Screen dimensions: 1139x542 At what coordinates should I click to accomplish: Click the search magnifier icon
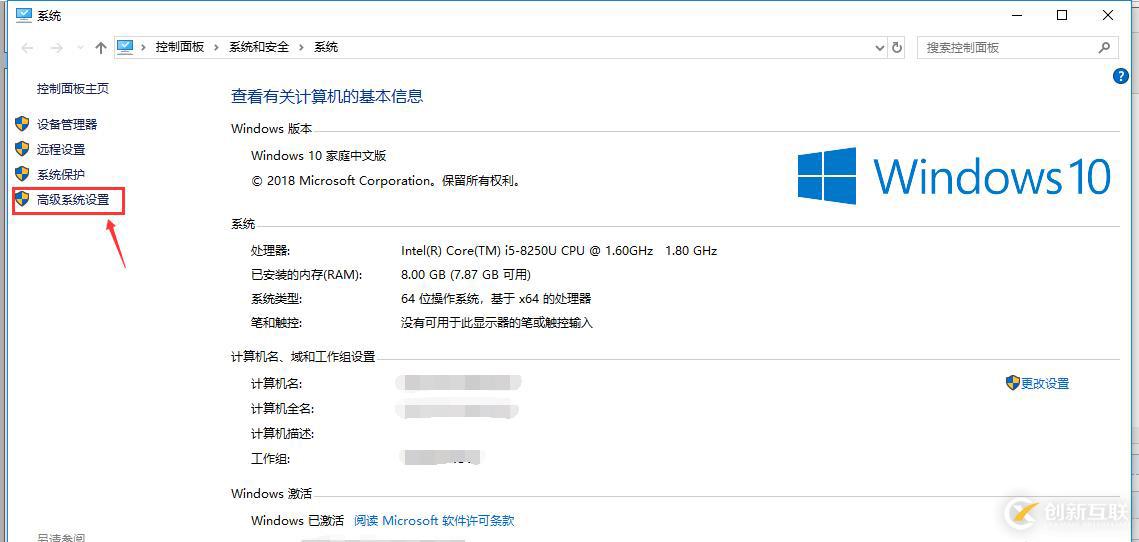pyautogui.click(x=1104, y=47)
